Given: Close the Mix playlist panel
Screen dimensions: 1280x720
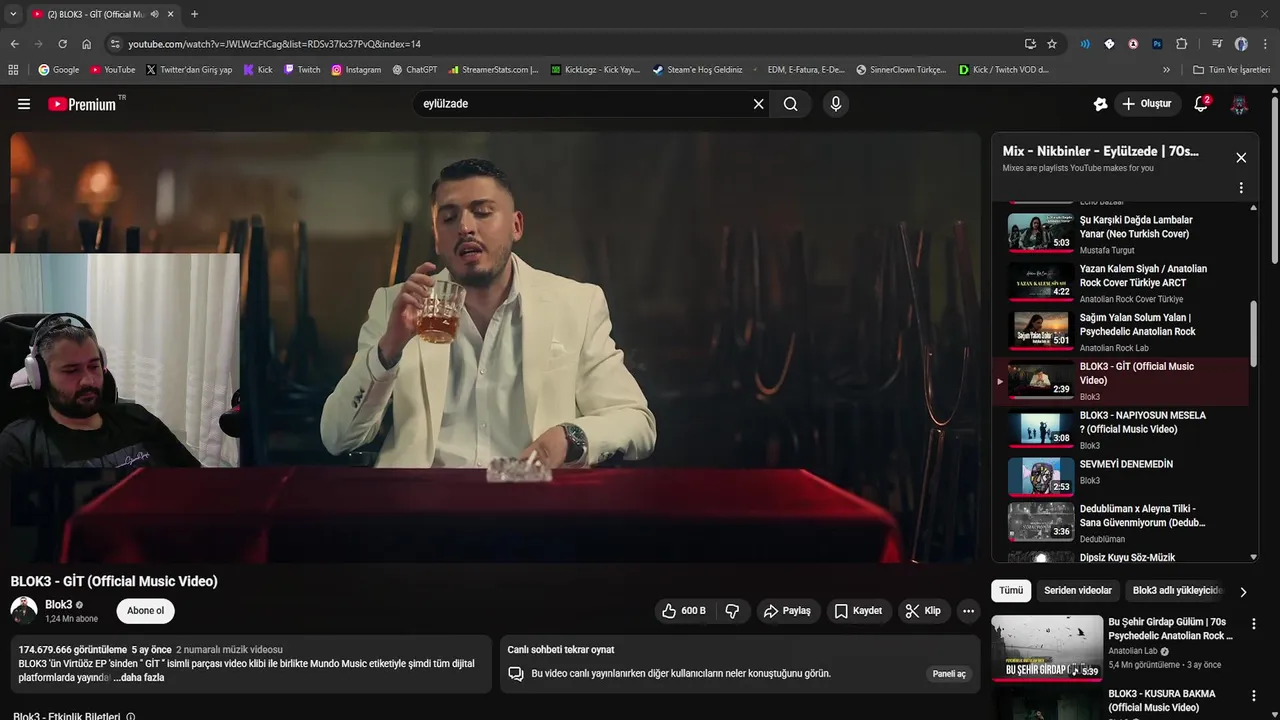Looking at the screenshot, I should tap(1241, 158).
